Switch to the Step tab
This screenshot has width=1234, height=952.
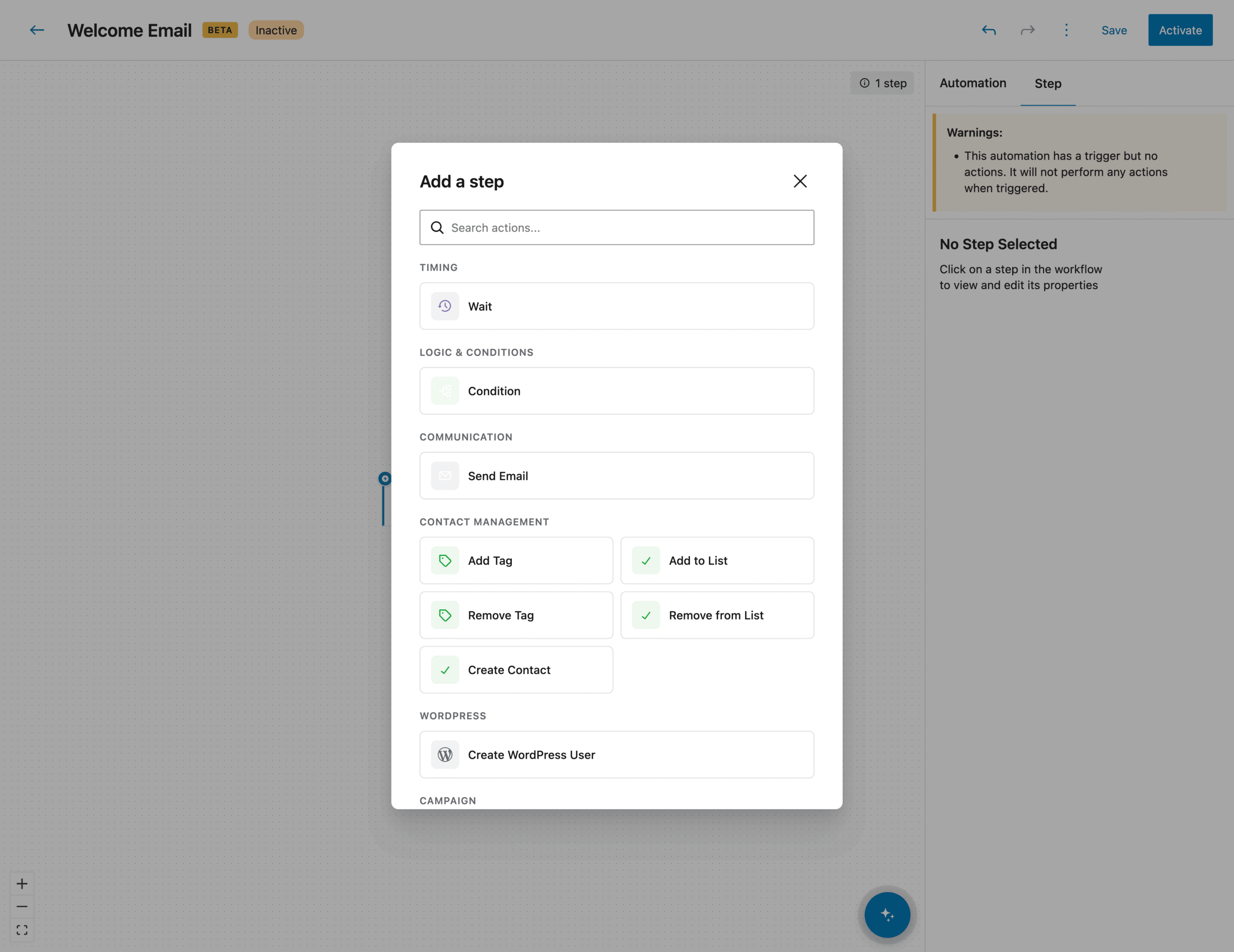click(x=1047, y=83)
